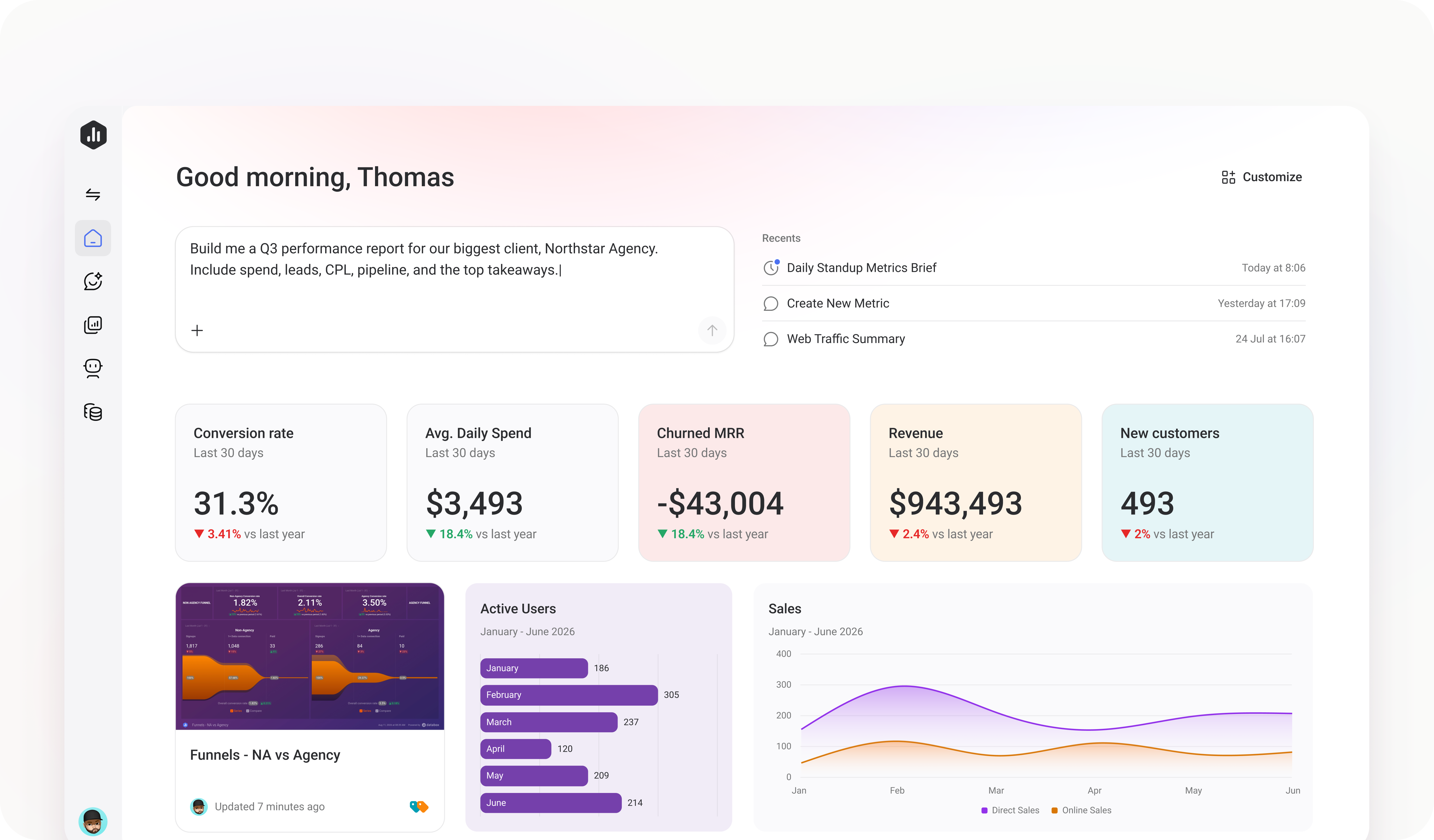Screen dimensions: 1434x840
Task: Click the chat bubble icon beside Create New Metric
Action: tap(770, 304)
